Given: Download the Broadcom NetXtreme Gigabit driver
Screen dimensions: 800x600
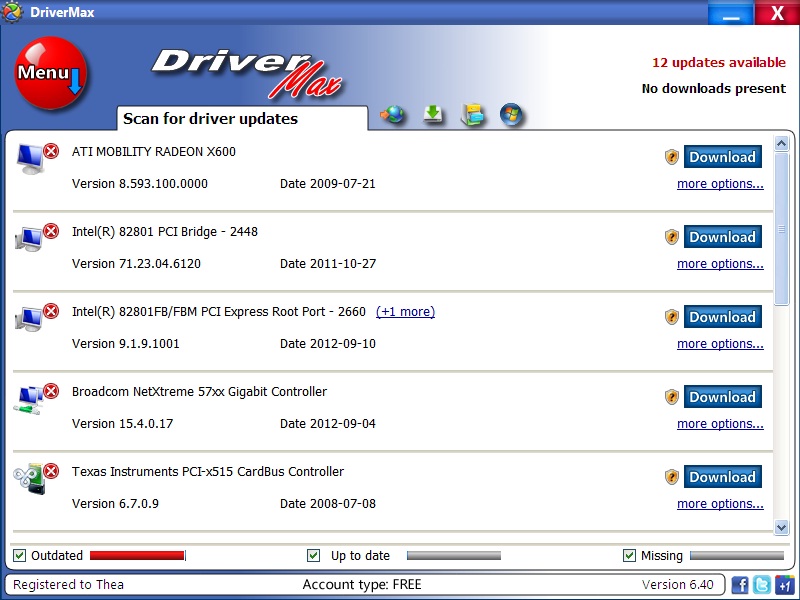Looking at the screenshot, I should pos(722,397).
